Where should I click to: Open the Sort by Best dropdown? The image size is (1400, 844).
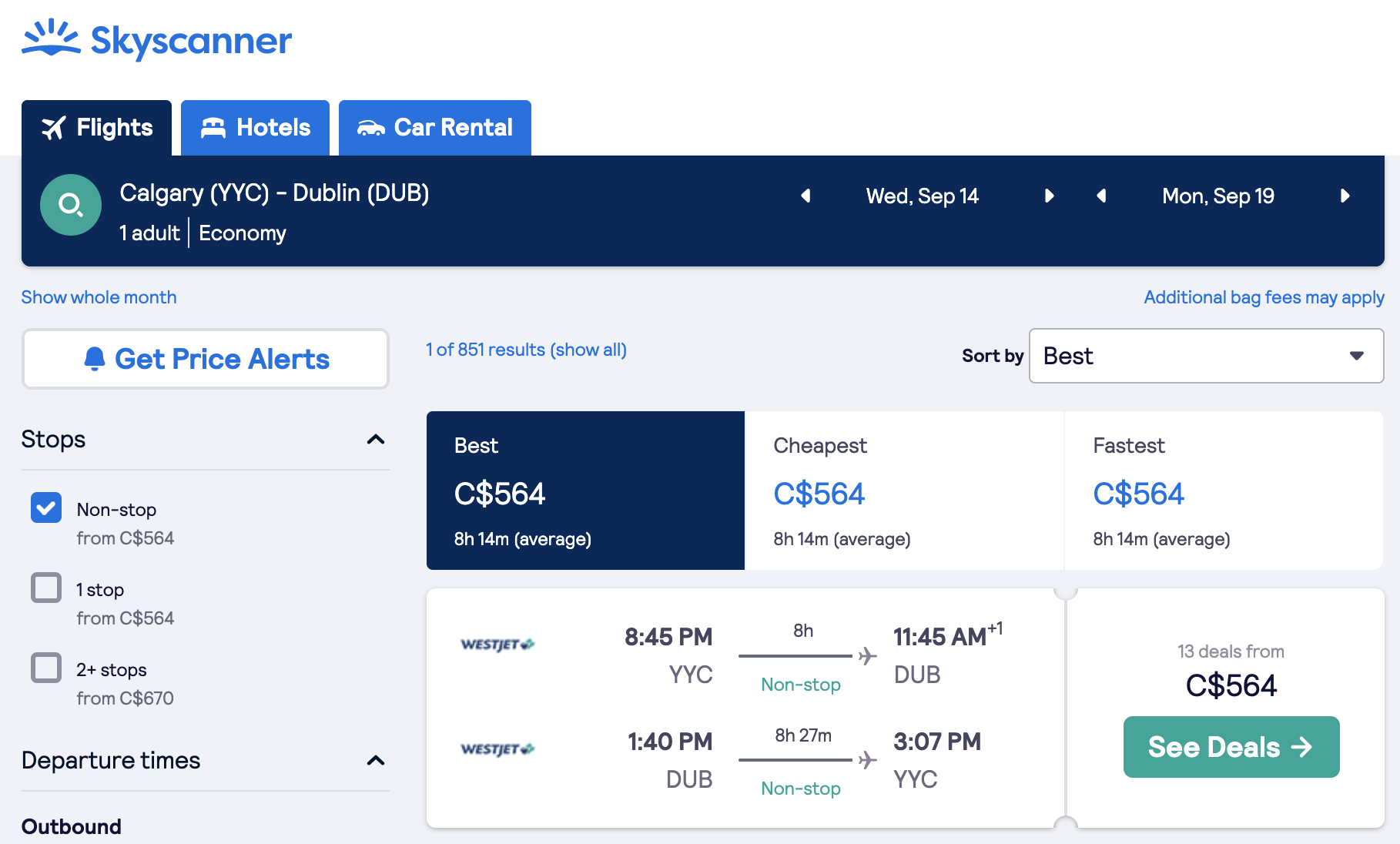[x=1206, y=356]
